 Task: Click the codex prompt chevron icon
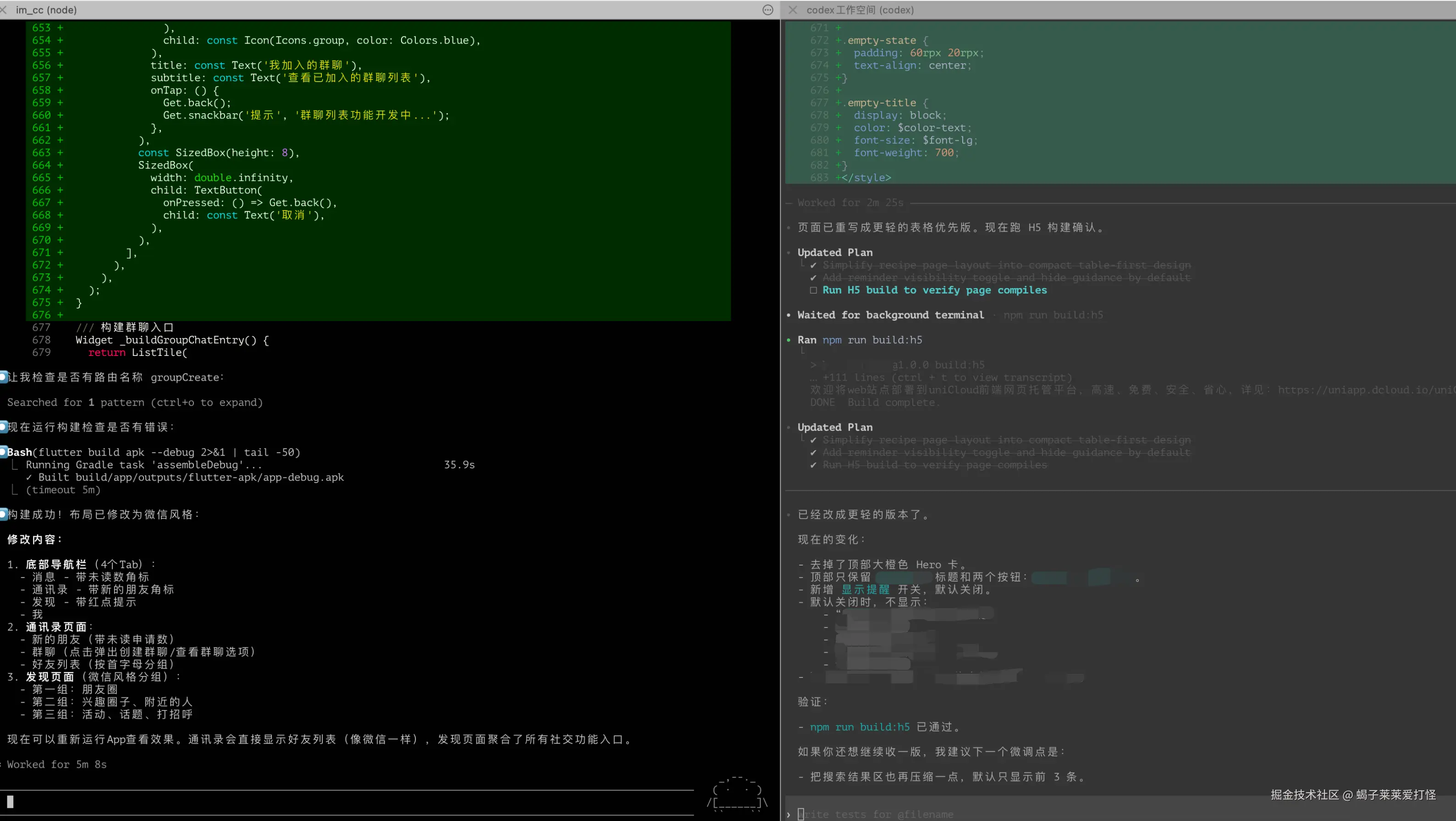[x=789, y=814]
